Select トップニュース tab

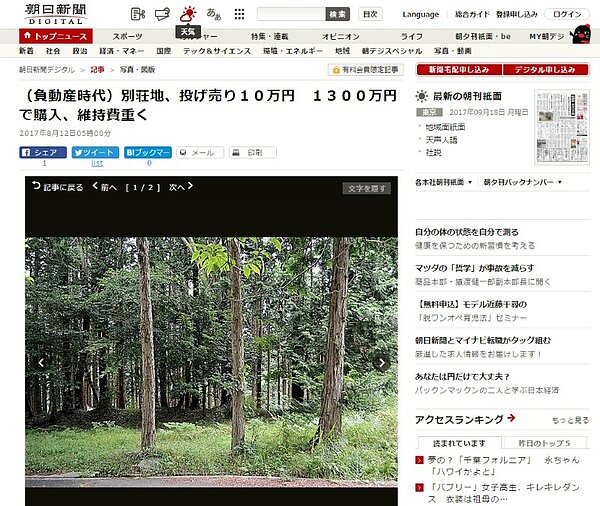click(x=56, y=36)
